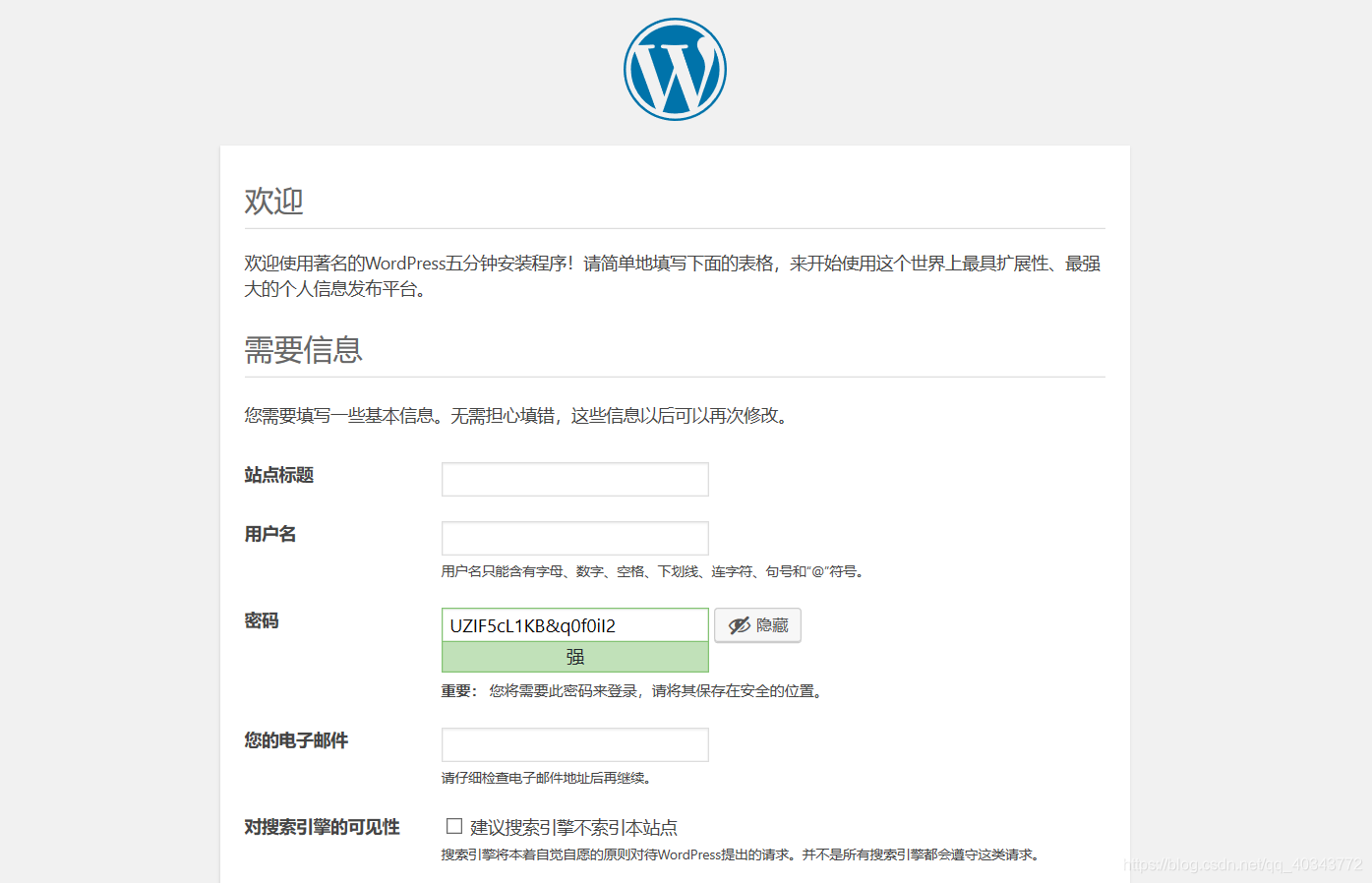1372x883 pixels.
Task: Click the 需要信息 heading
Action: coord(303,349)
